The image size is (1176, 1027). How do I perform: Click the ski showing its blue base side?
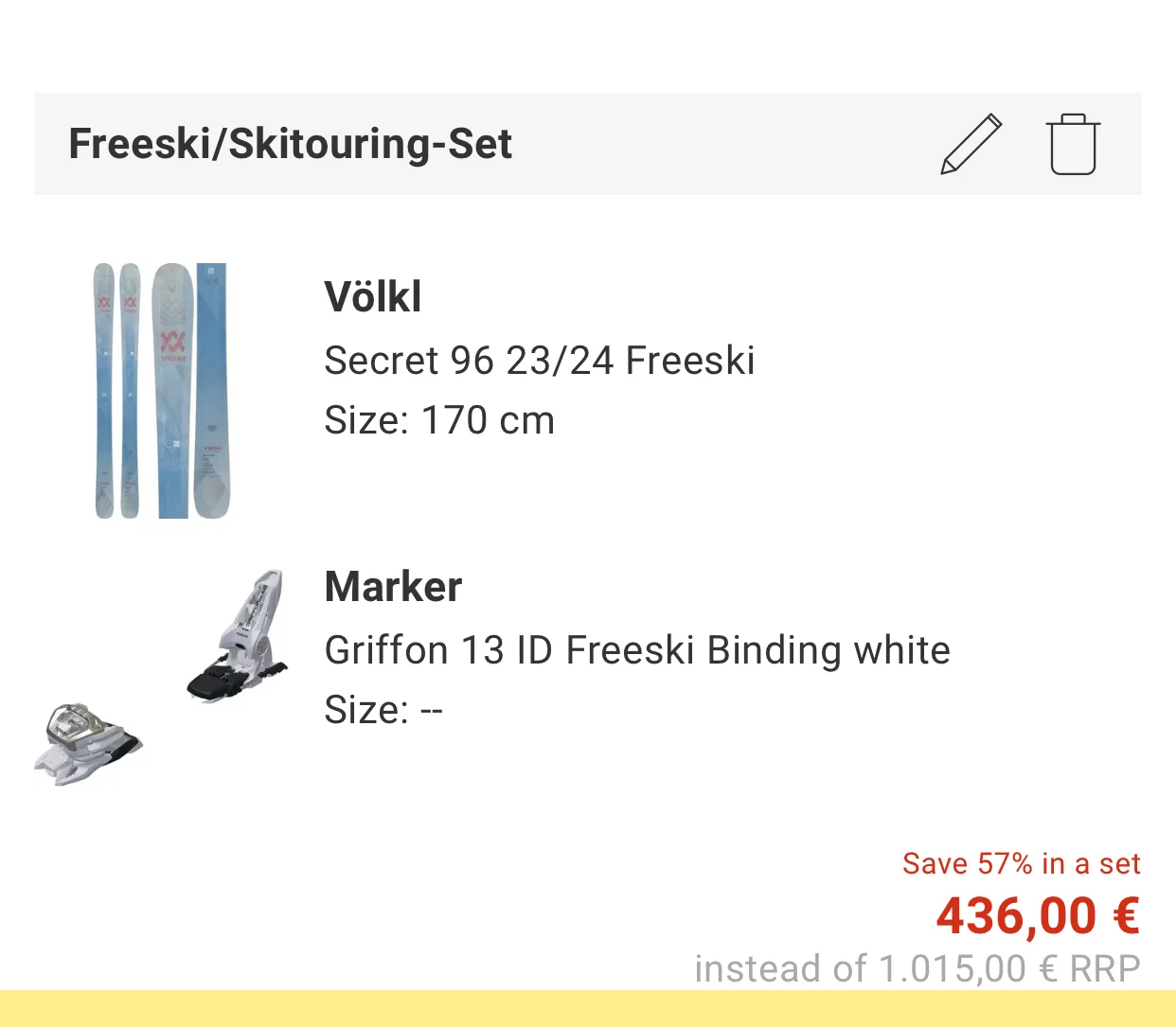212,390
